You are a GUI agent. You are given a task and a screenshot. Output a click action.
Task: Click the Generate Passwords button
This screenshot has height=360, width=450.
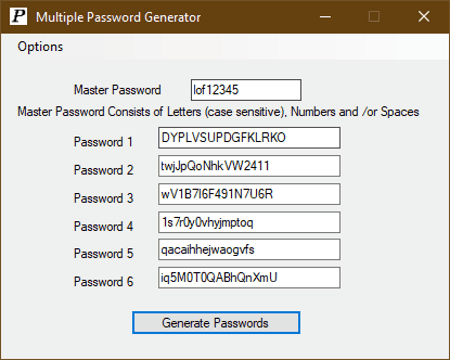tap(216, 323)
